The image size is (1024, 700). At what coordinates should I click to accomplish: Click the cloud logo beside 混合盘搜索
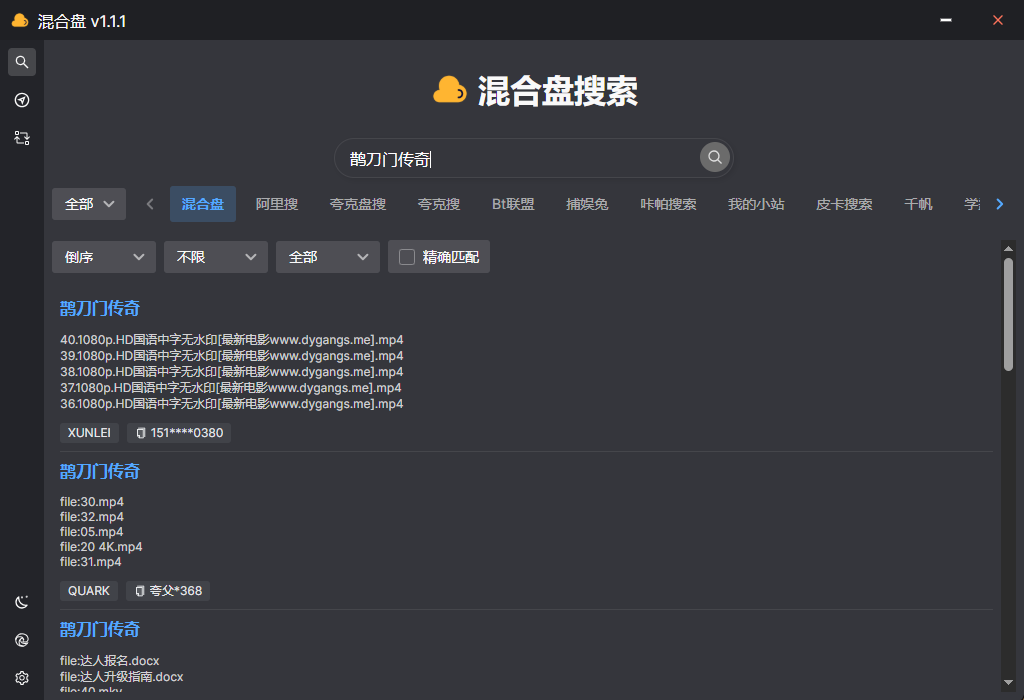click(450, 90)
